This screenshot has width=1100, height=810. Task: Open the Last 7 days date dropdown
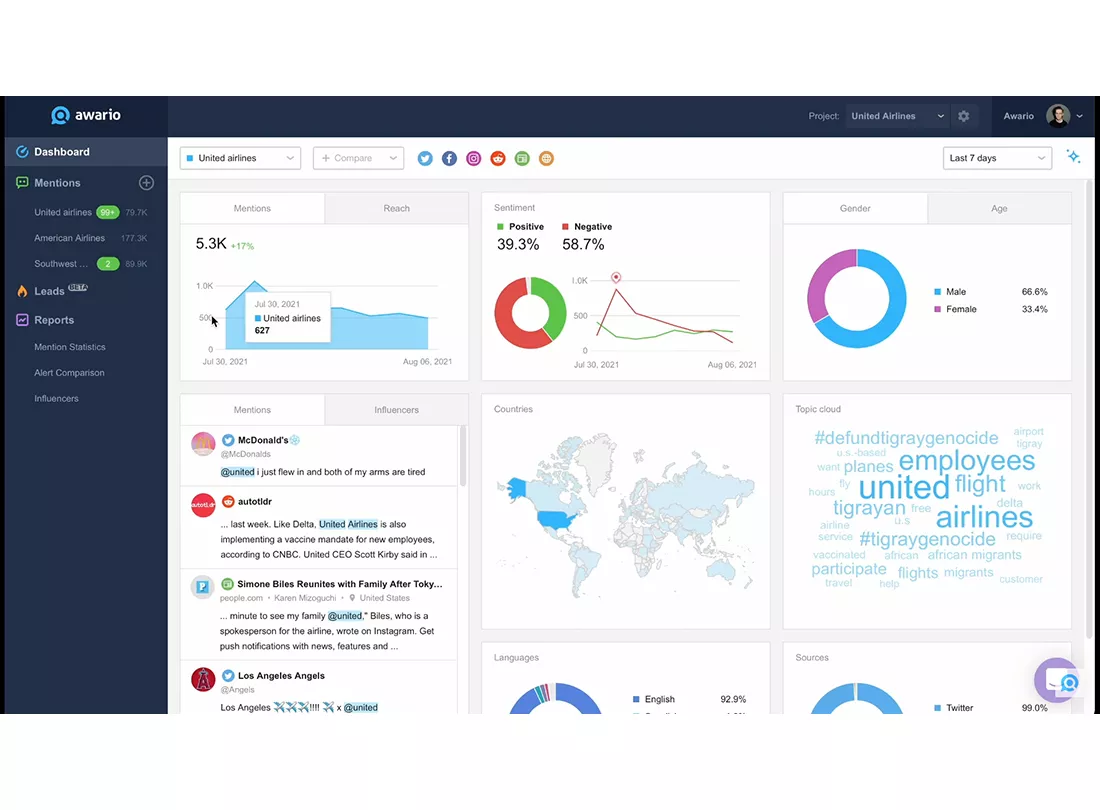coord(997,158)
